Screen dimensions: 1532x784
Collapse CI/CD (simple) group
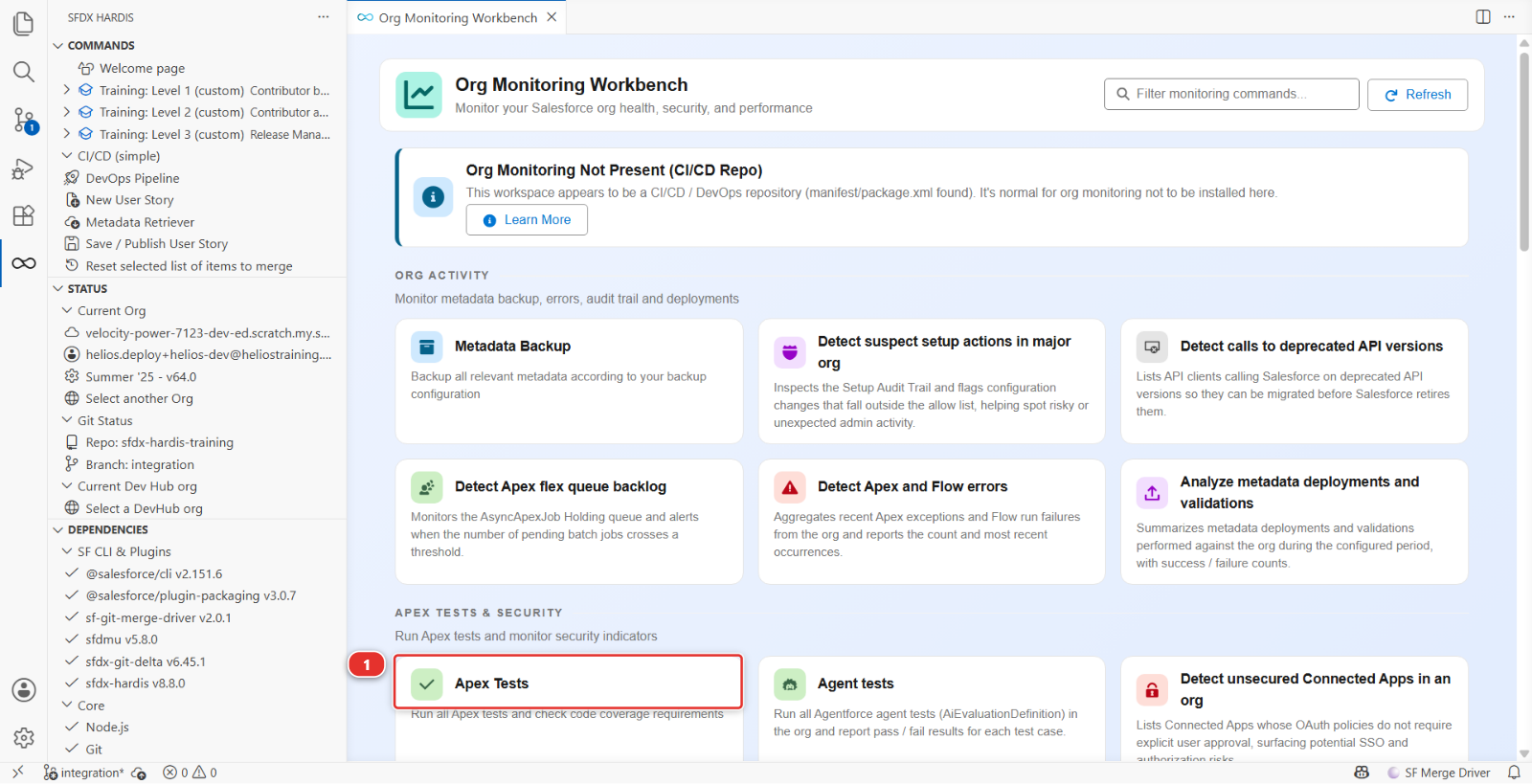tap(67, 156)
